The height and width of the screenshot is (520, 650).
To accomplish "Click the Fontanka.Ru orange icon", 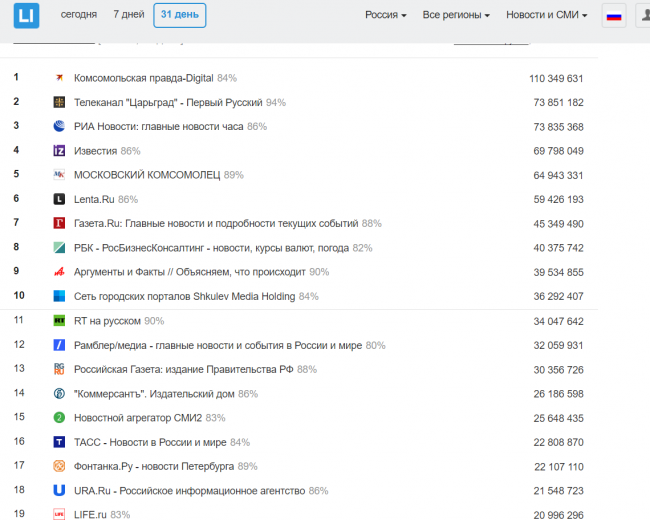I will coord(59,466).
